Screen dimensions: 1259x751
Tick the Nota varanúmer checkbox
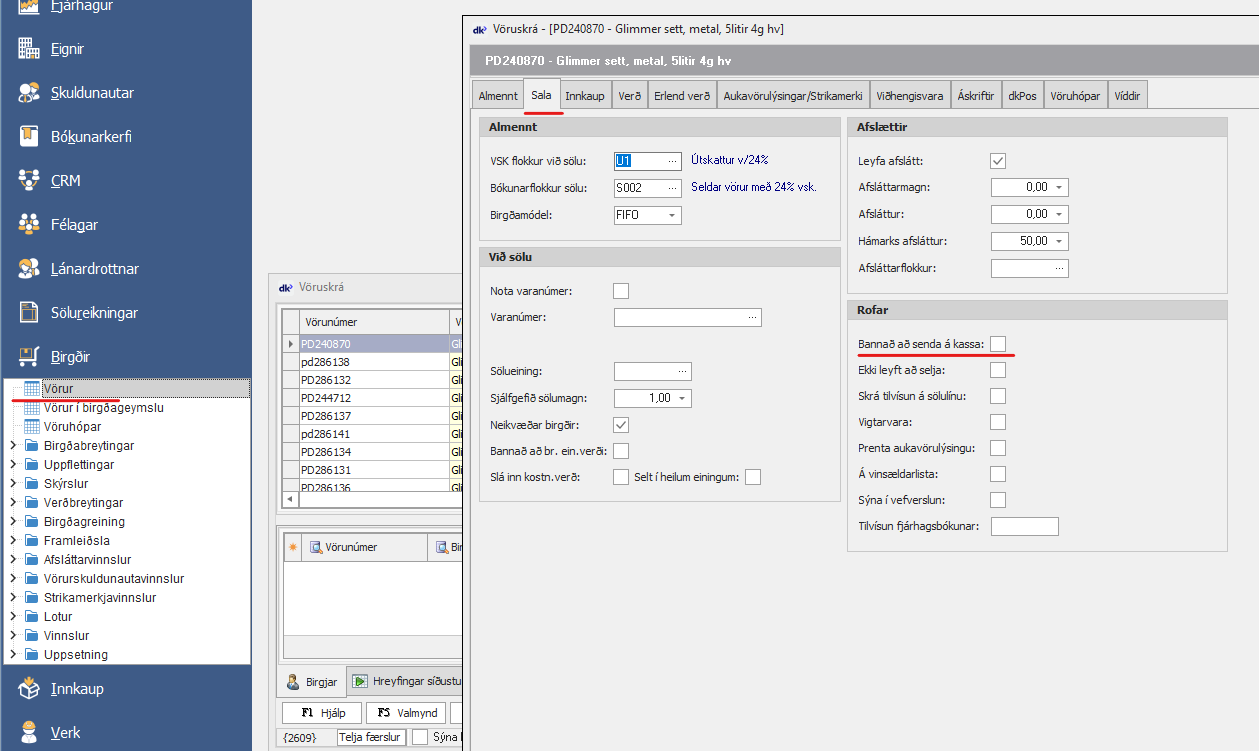coord(621,291)
